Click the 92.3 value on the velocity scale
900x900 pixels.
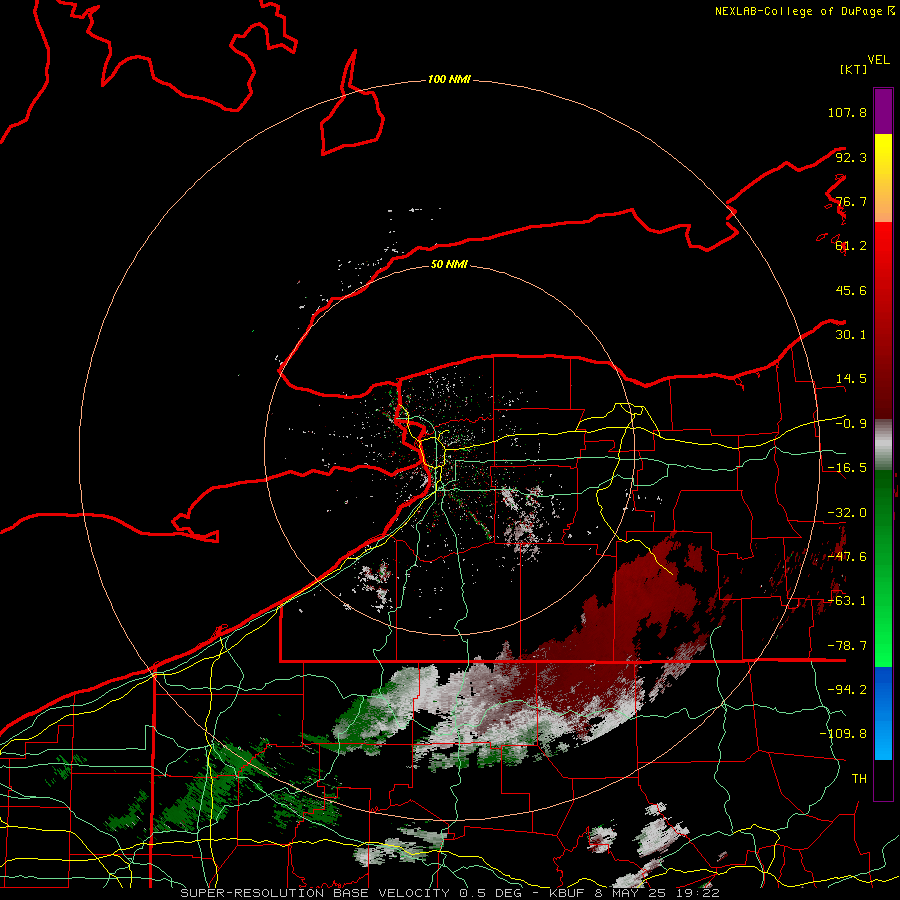click(x=851, y=157)
